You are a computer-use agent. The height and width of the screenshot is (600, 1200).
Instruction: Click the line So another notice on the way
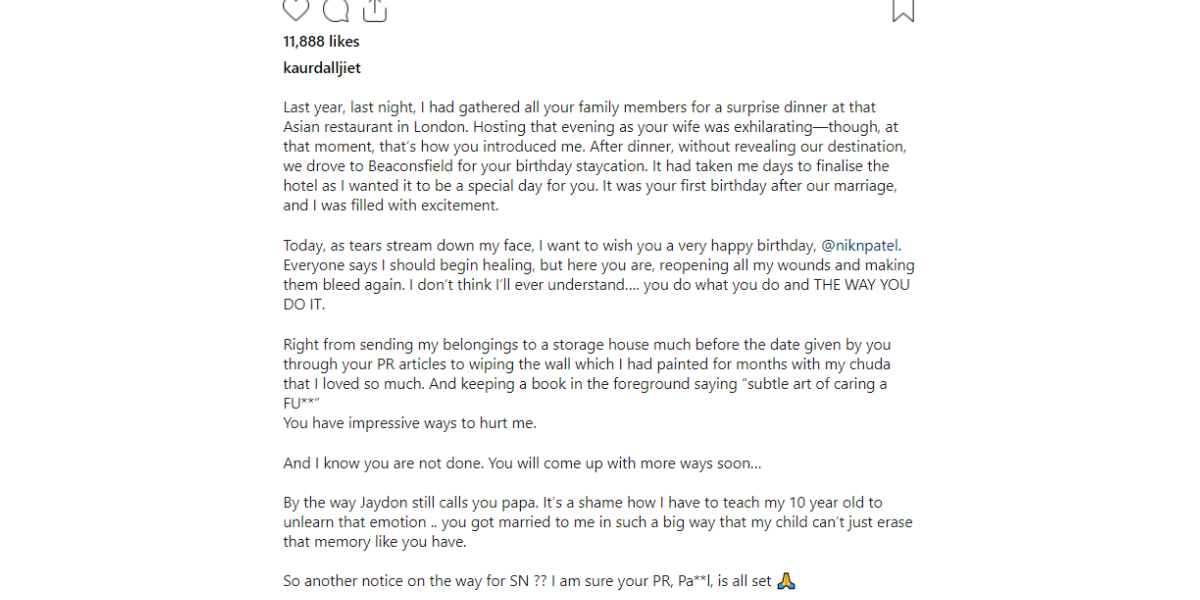click(540, 581)
